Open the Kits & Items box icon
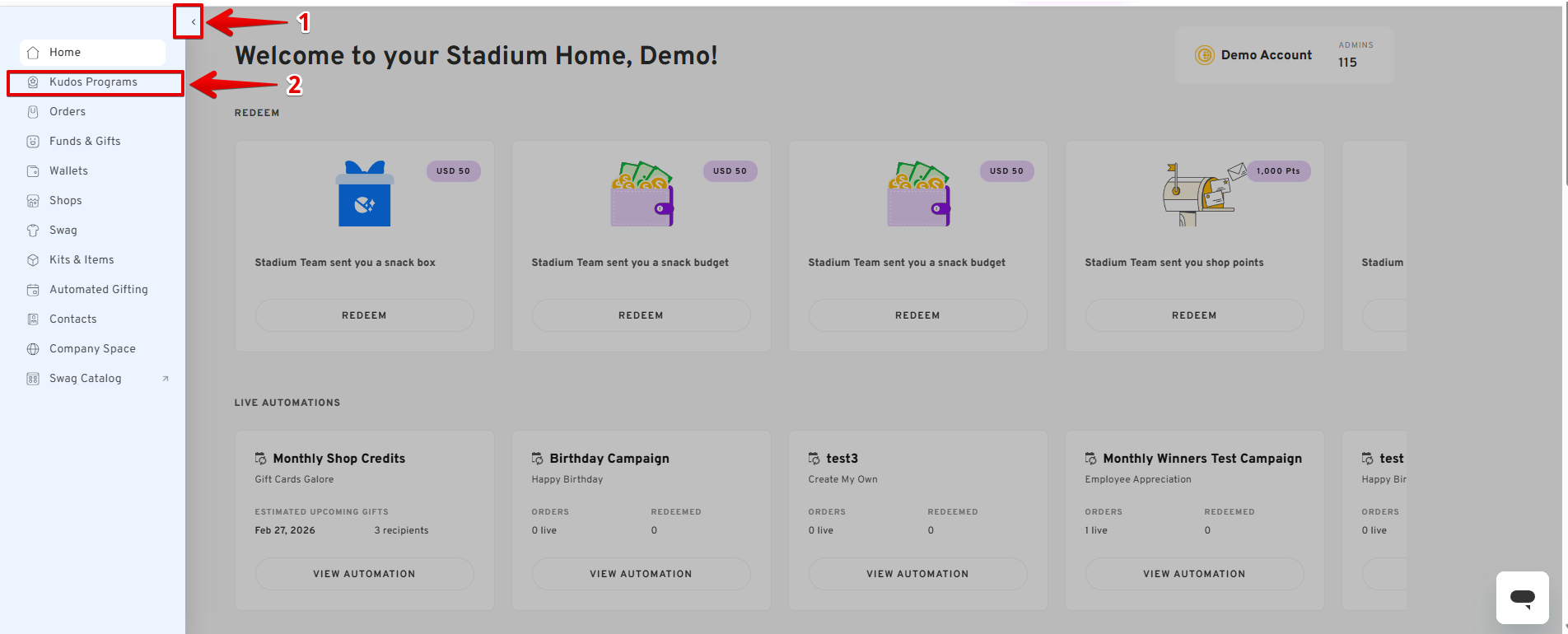Image resolution: width=1568 pixels, height=634 pixels. click(x=33, y=260)
